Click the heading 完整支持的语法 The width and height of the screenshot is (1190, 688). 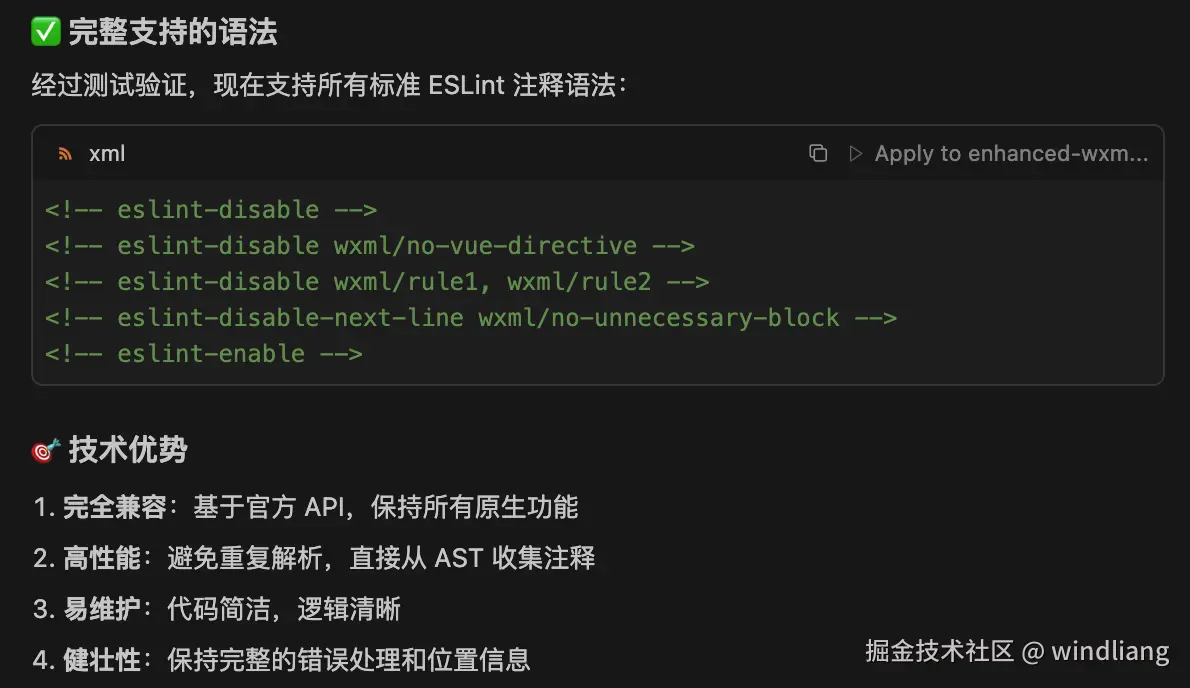tap(172, 33)
